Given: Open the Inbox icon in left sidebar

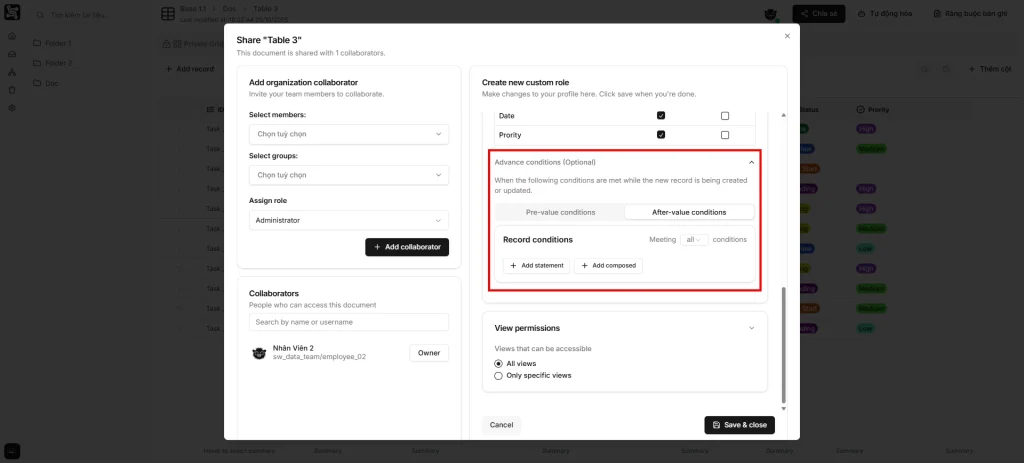Looking at the screenshot, I should [x=11, y=54].
